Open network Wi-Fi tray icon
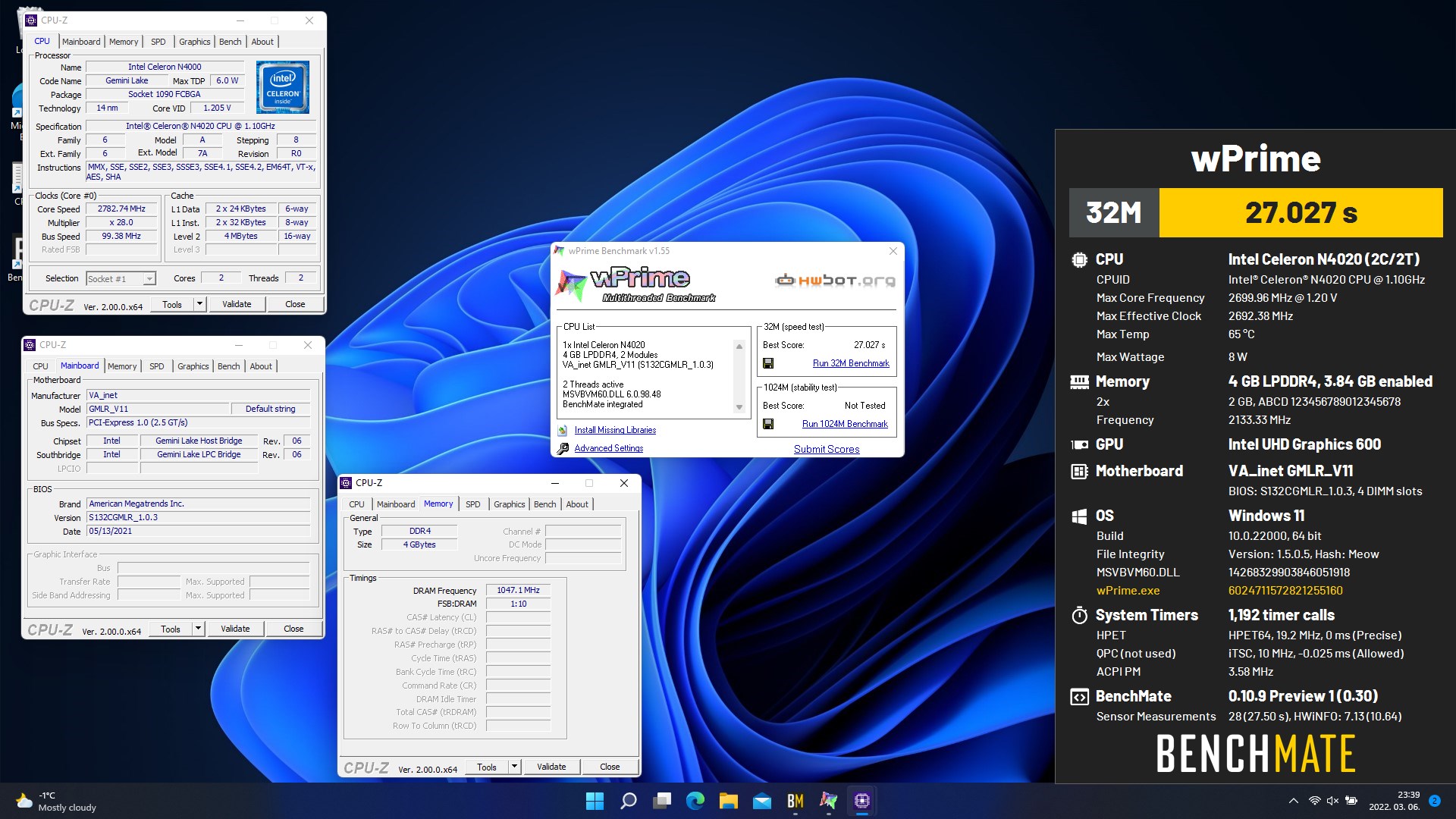The width and height of the screenshot is (1456, 819). [1314, 801]
